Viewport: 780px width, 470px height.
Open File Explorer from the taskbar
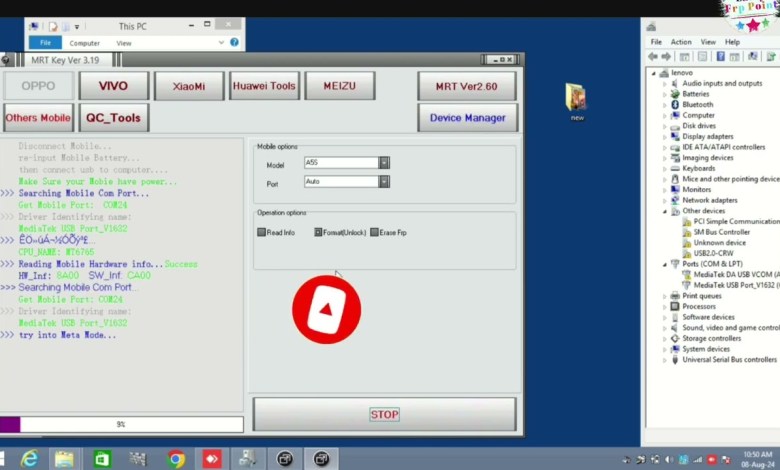pos(65,458)
